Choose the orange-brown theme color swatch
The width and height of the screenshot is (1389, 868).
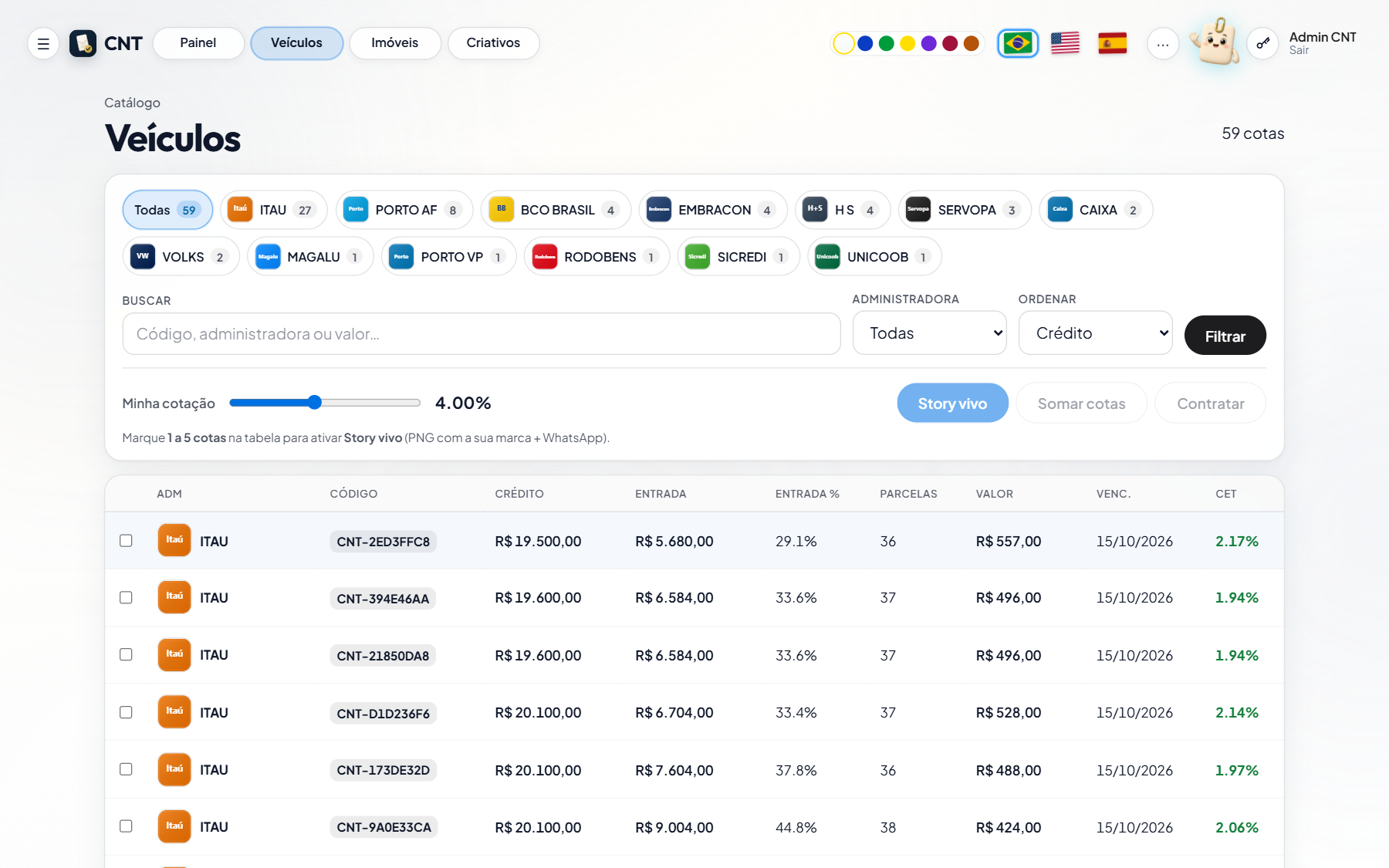tap(972, 44)
